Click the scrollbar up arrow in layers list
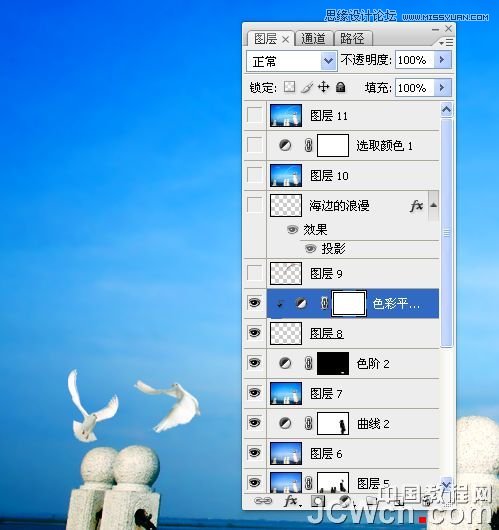Screen dimensions: 499x530 [x=446, y=109]
